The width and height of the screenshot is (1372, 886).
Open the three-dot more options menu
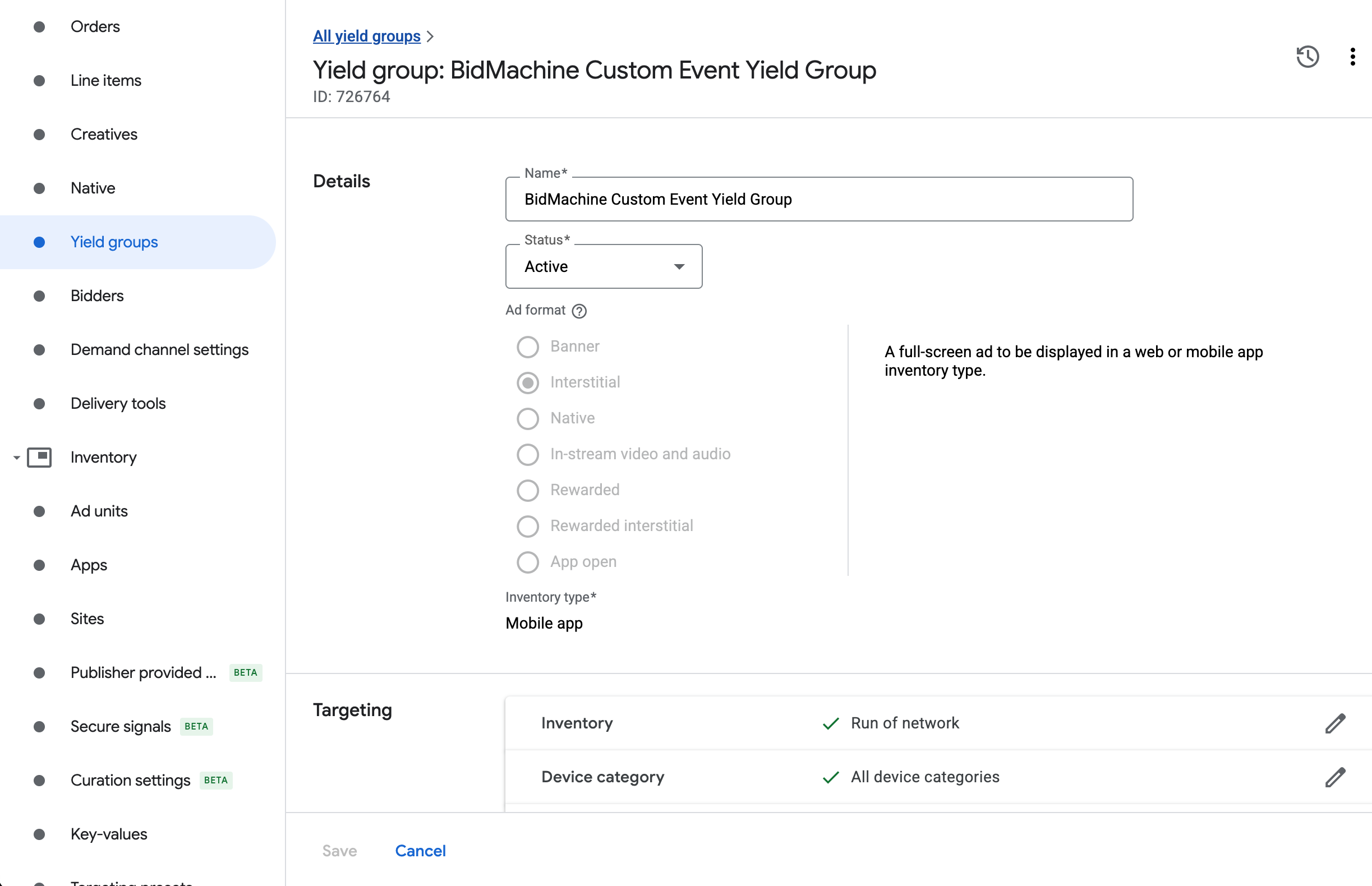(1352, 57)
